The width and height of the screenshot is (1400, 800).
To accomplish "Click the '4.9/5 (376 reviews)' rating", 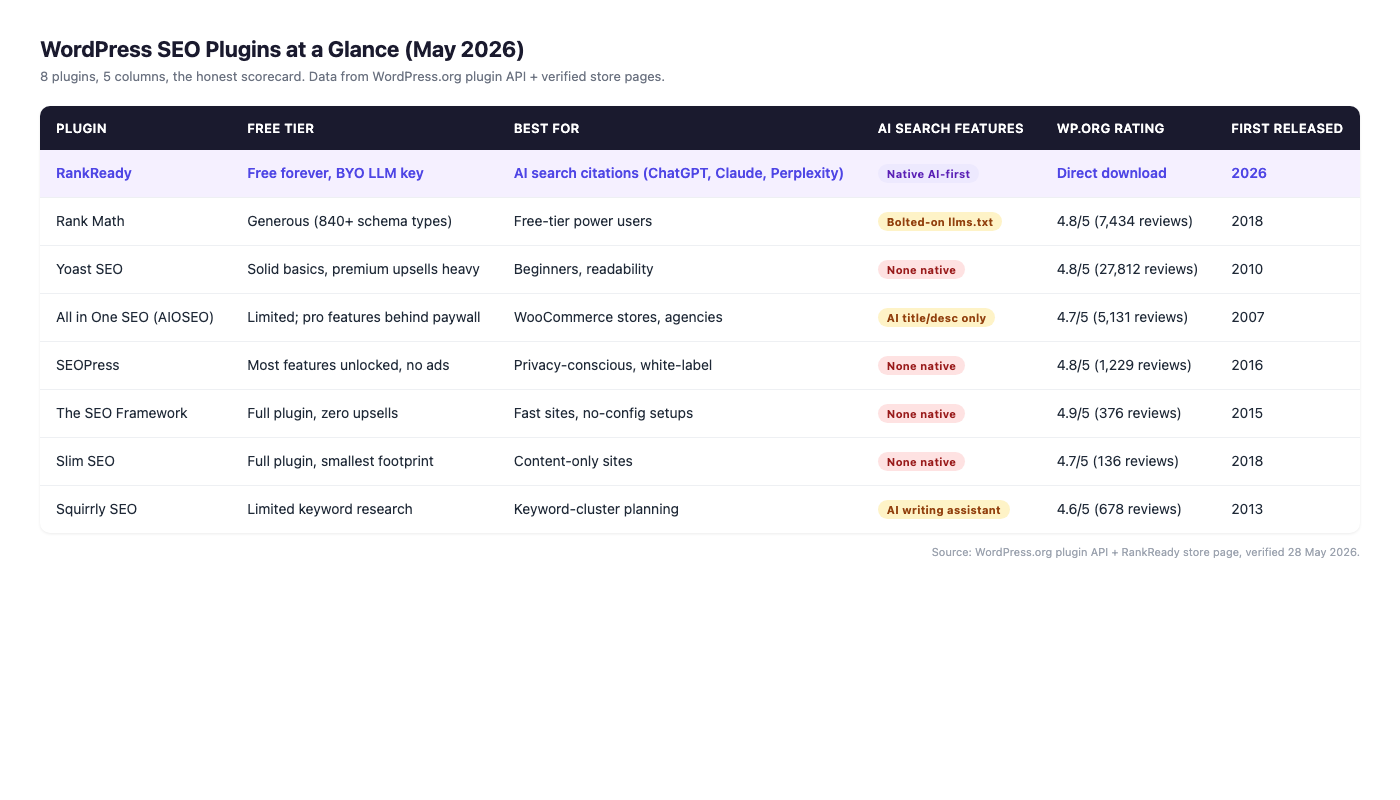I will (1119, 413).
